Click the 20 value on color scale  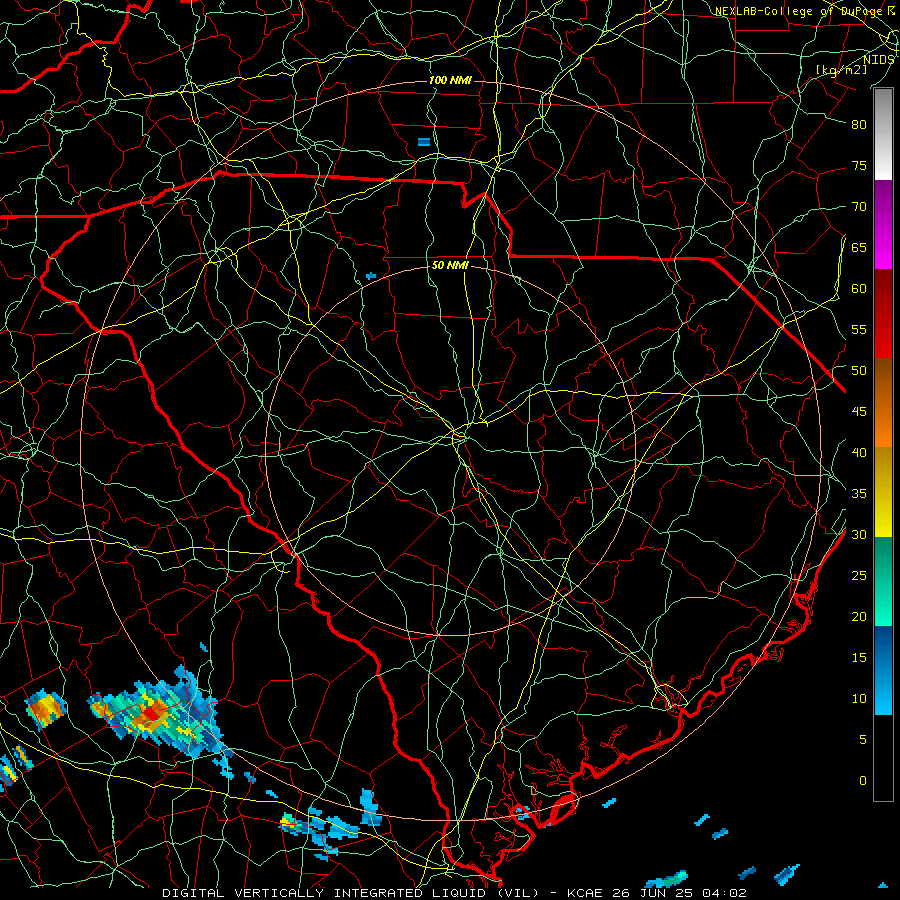click(859, 617)
